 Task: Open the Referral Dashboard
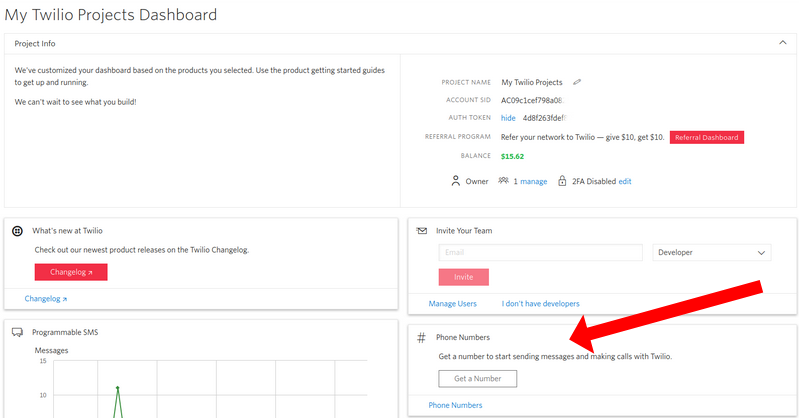(x=706, y=138)
